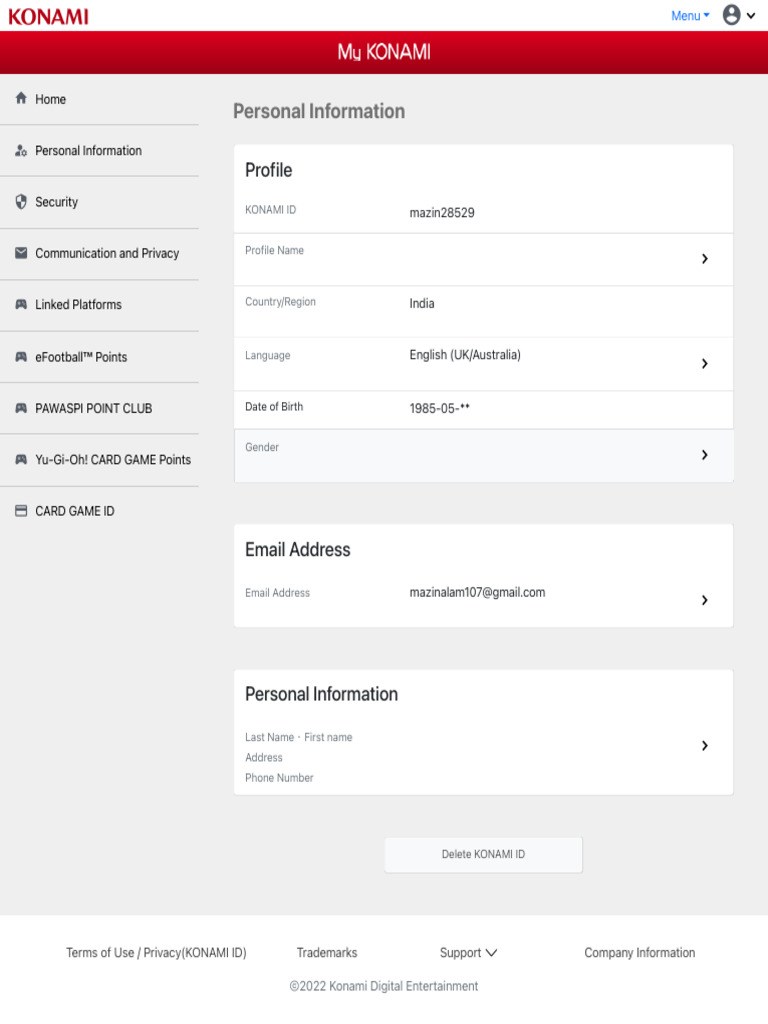Click the Personal Information person icon

(x=21, y=151)
